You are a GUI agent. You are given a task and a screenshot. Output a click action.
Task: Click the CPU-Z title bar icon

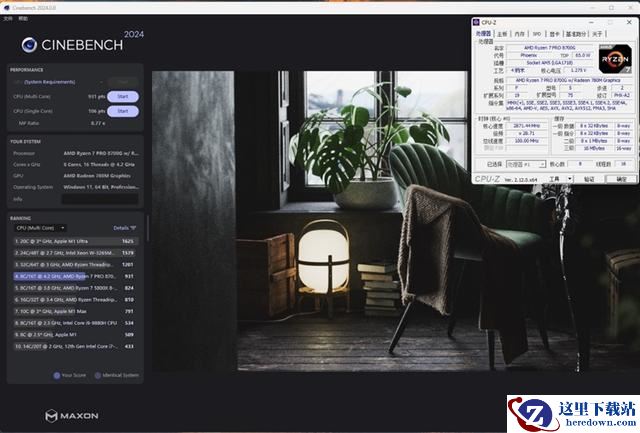point(476,22)
